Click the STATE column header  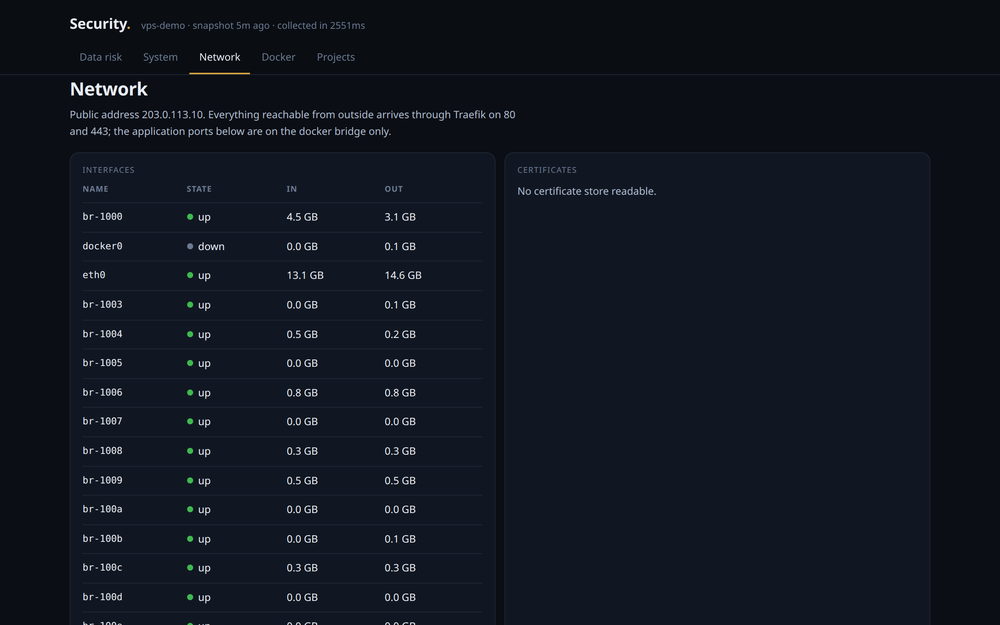click(199, 189)
